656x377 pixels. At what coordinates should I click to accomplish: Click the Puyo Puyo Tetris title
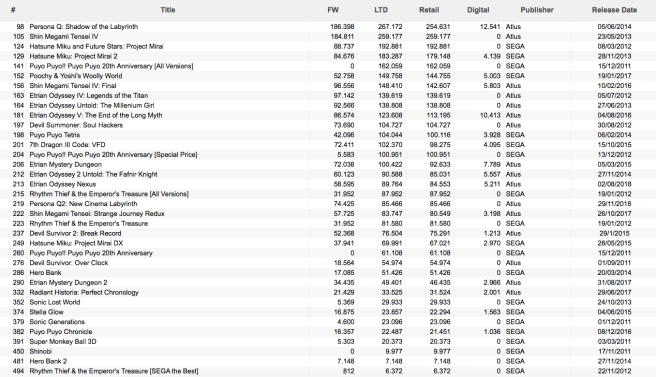[x=54, y=135]
